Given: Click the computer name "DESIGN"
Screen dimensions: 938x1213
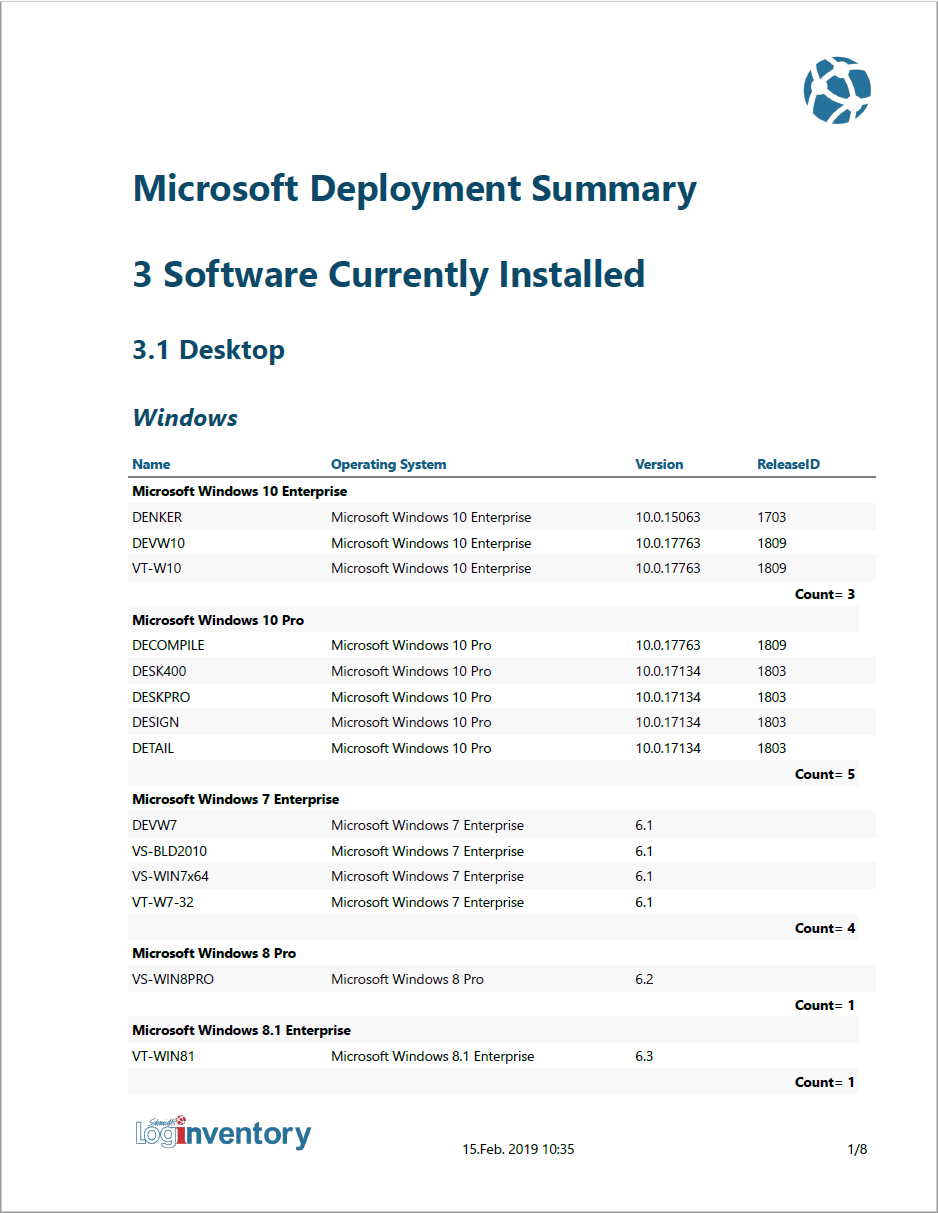Looking at the screenshot, I should click(156, 722).
